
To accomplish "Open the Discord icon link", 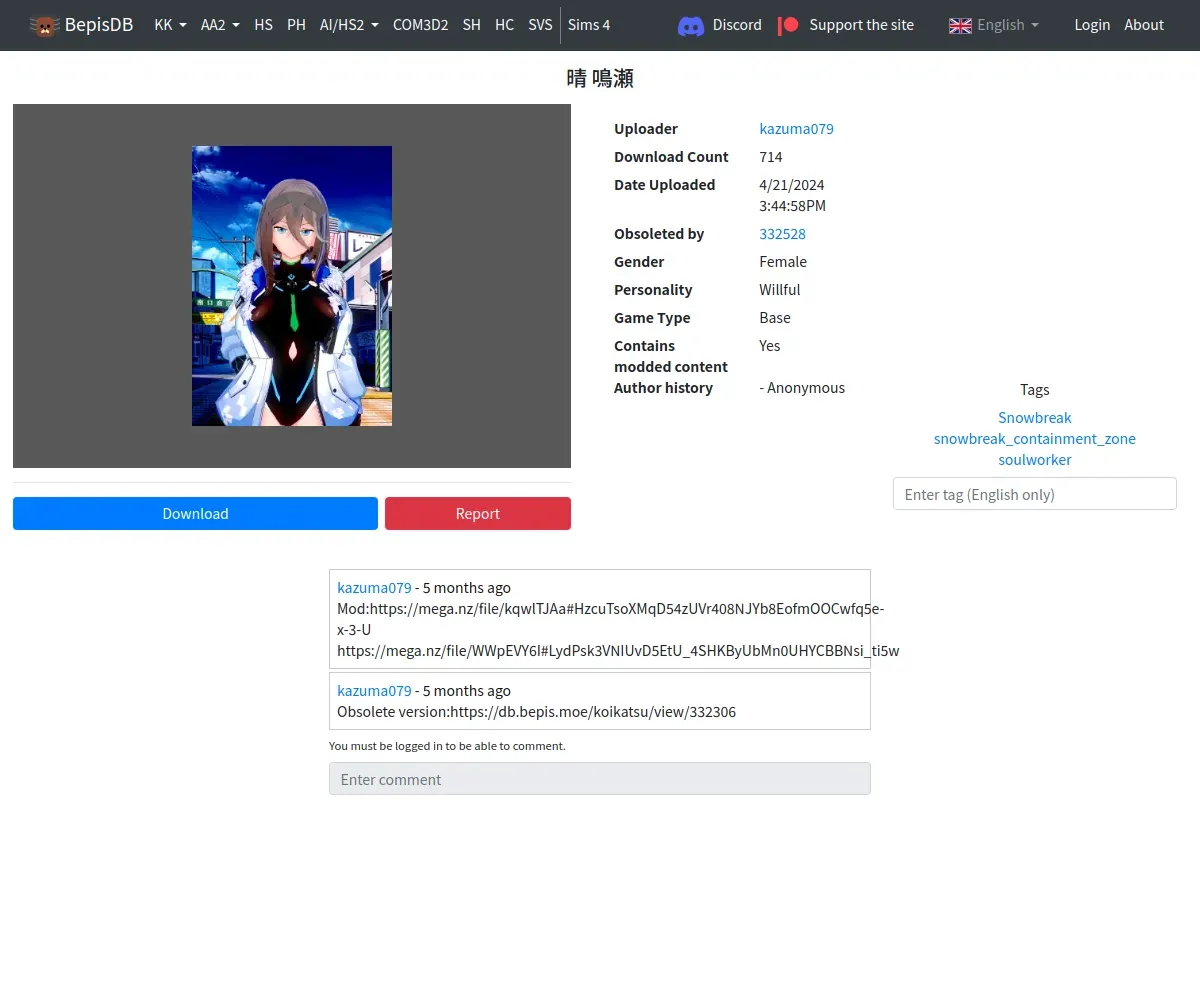I will click(x=691, y=25).
